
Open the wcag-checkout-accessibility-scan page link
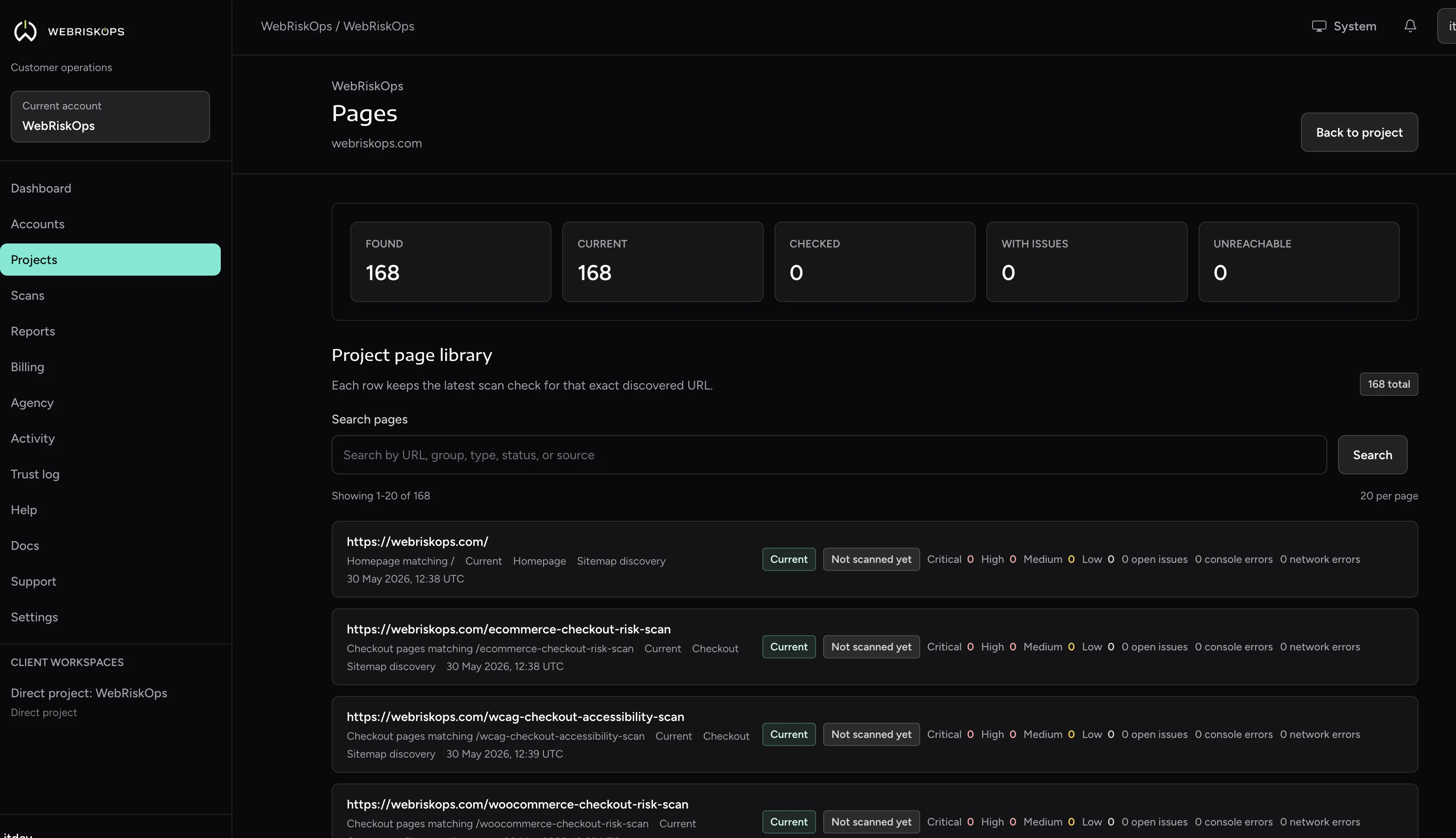[515, 716]
